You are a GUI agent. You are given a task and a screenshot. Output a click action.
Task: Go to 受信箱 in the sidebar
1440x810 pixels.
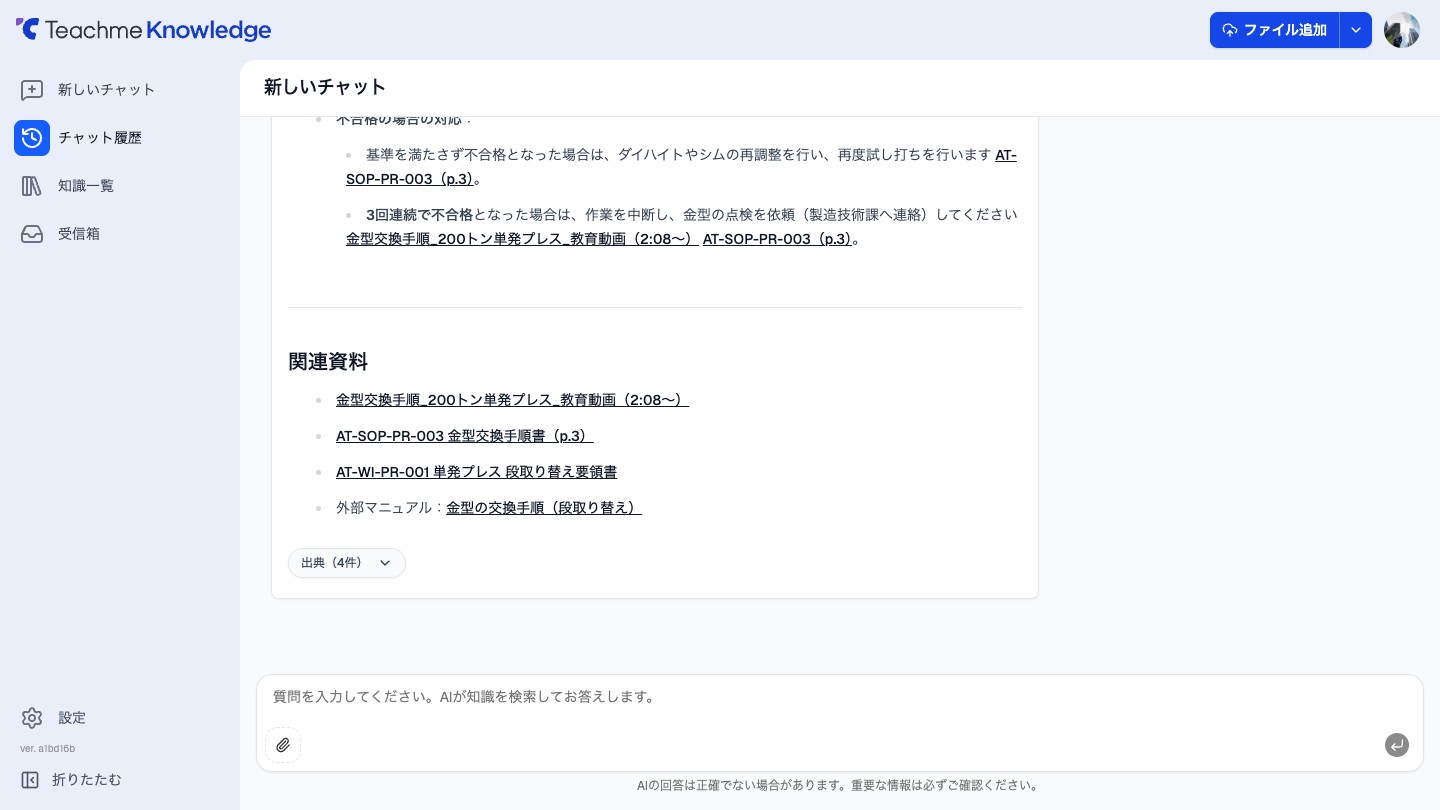point(79,234)
